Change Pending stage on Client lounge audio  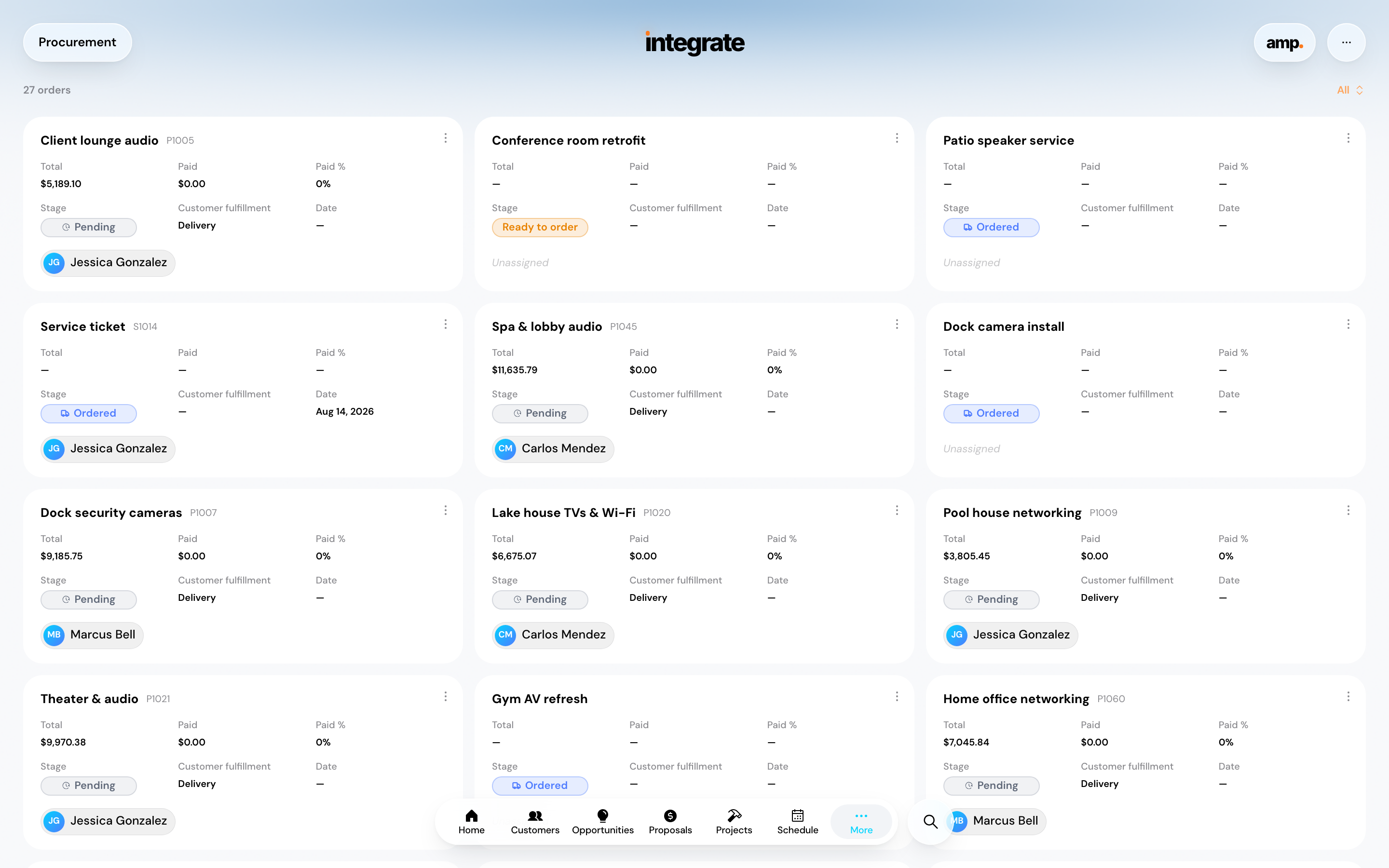(88, 227)
